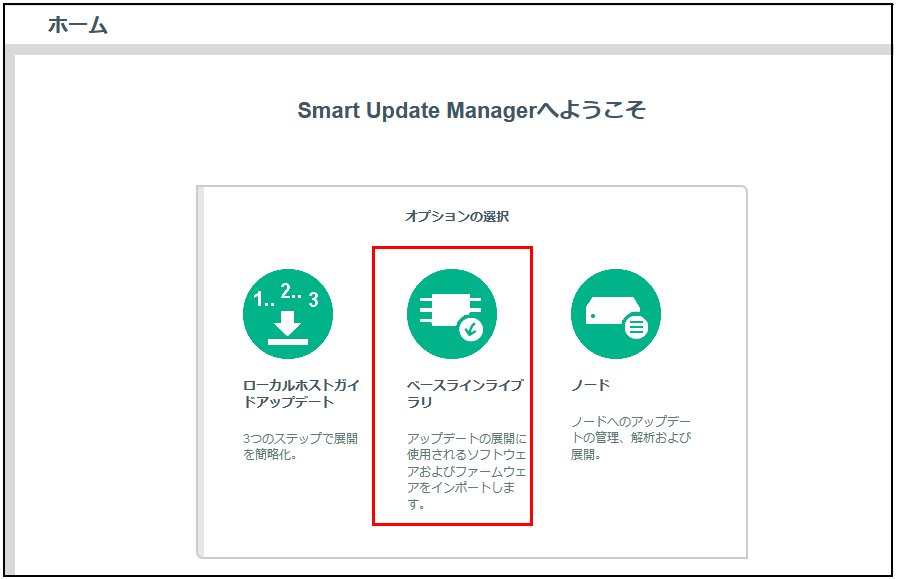Click the ローカルホストガイドアップデート label

(x=301, y=394)
